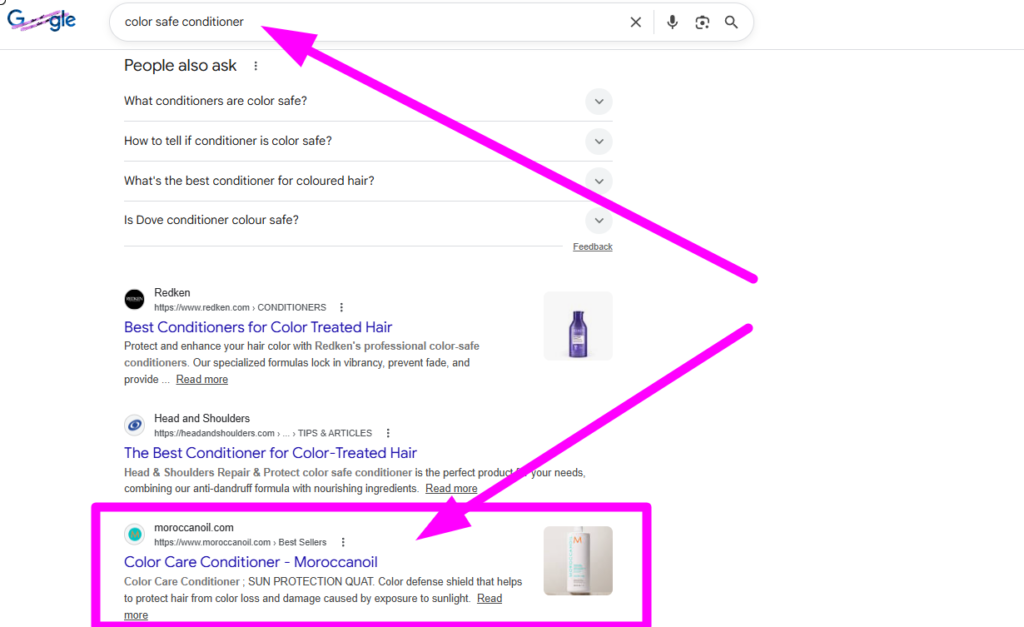This screenshot has height=627, width=1024.
Task: Click the Feedback link
Action: [592, 246]
